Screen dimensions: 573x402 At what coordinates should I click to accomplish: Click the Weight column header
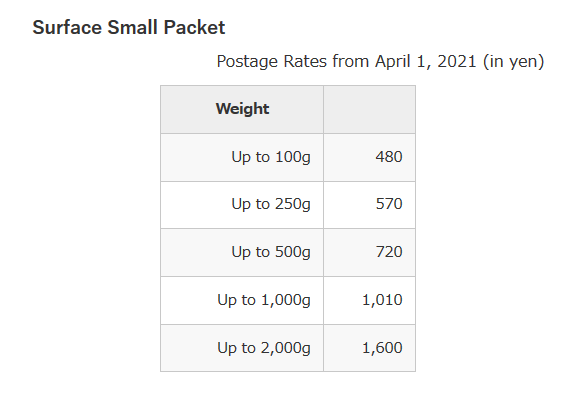click(x=242, y=109)
